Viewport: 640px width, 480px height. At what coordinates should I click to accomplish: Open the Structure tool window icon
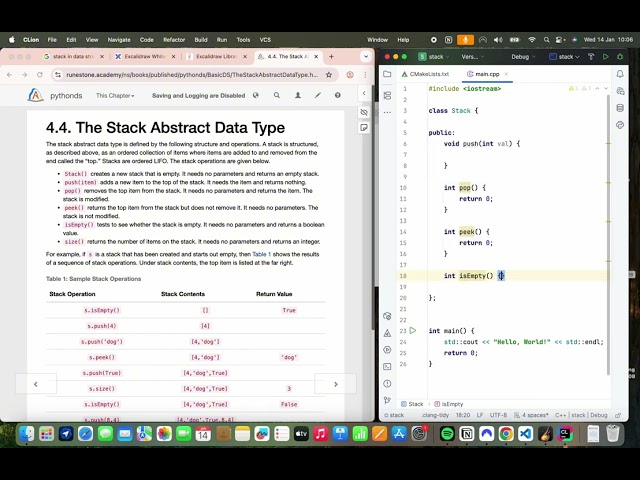(x=387, y=96)
